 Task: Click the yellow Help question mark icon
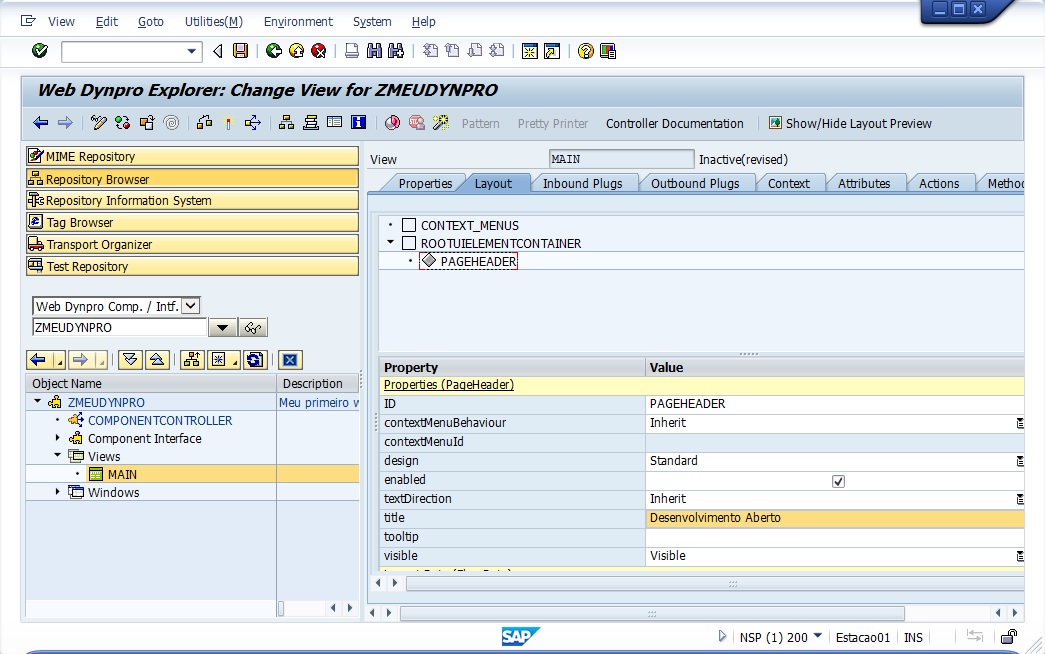586,51
